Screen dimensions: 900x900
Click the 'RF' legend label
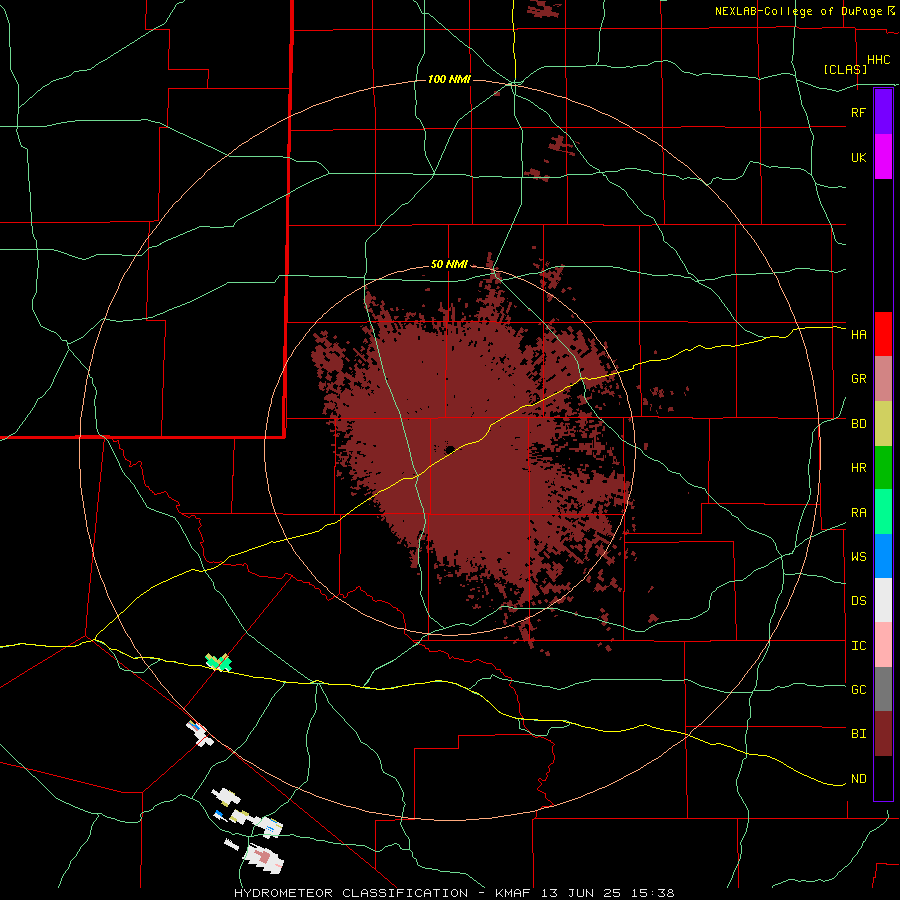tap(858, 112)
